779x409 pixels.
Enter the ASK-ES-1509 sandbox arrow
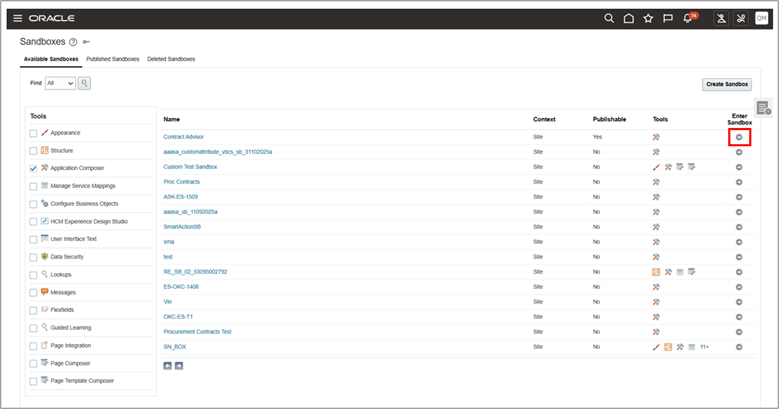point(739,197)
